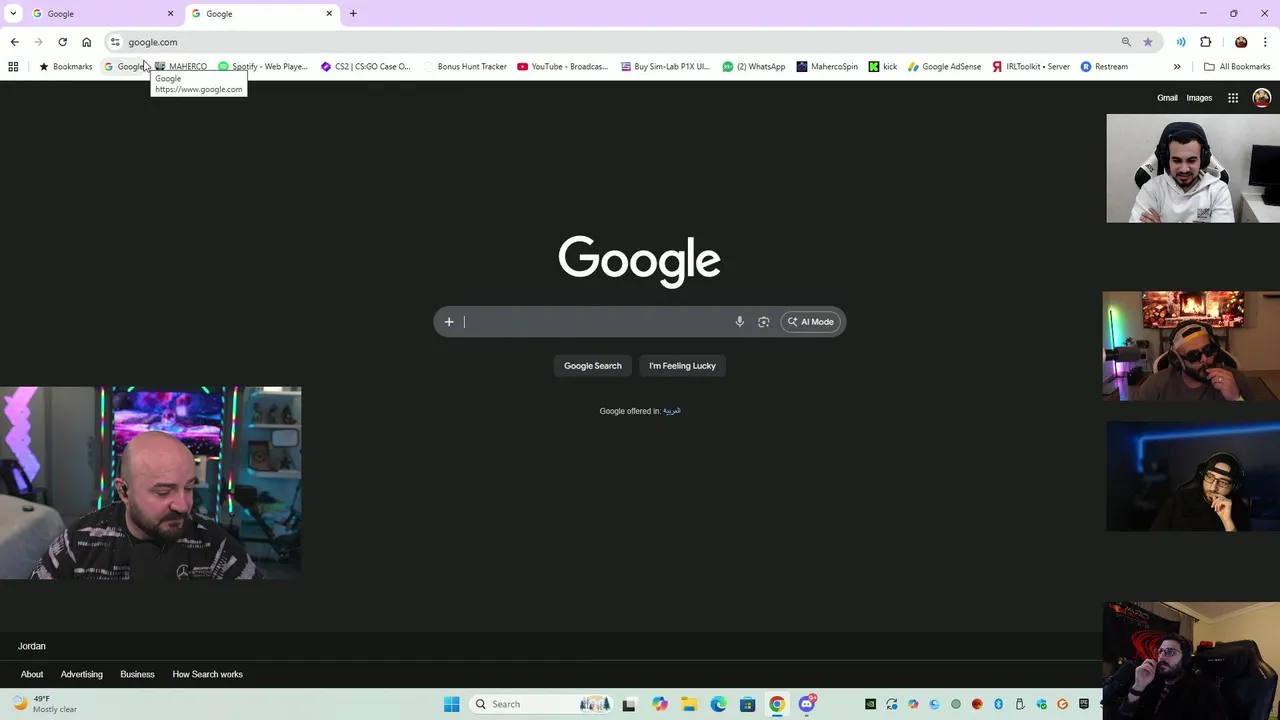Click the browser back arrow
Screen dimensions: 1280x720
pyautogui.click(x=14, y=42)
